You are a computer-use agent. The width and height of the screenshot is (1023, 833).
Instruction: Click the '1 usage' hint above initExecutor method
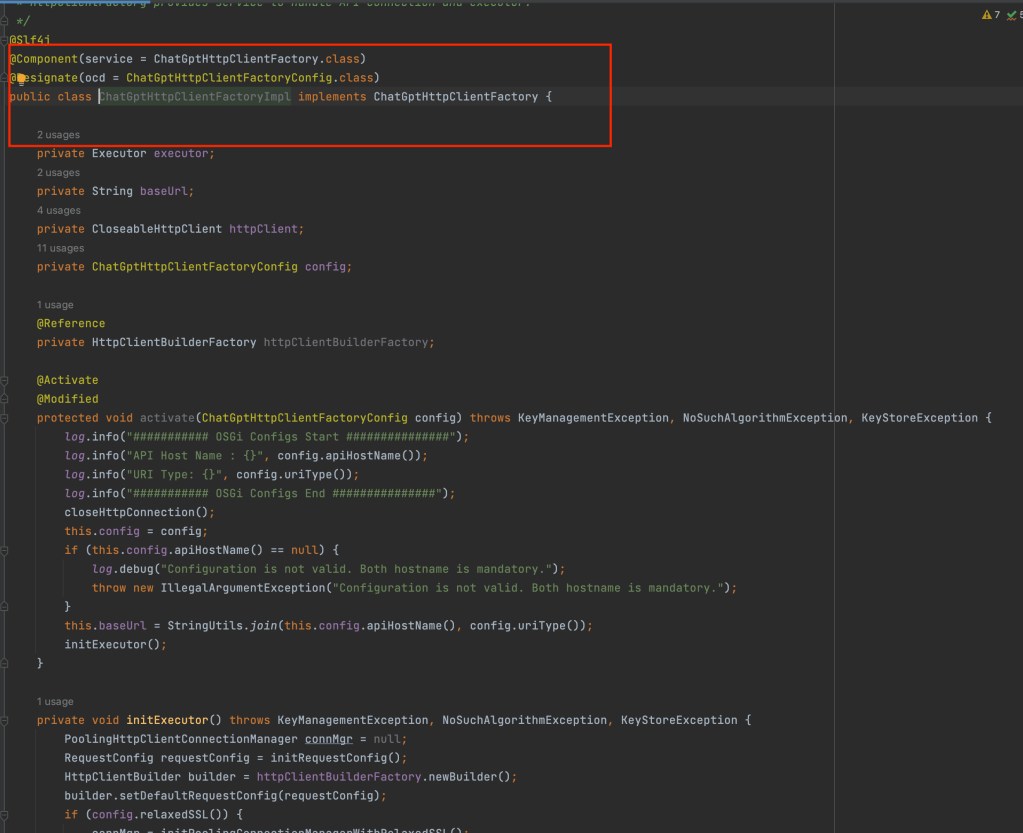(55, 702)
